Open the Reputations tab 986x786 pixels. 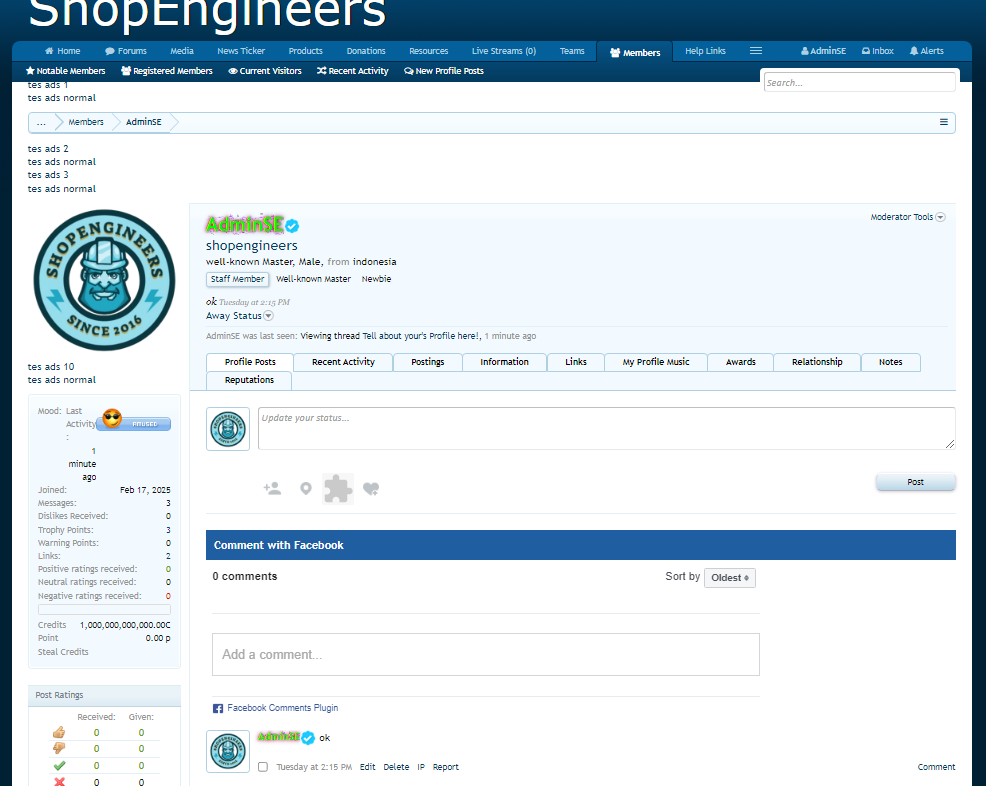coord(249,380)
